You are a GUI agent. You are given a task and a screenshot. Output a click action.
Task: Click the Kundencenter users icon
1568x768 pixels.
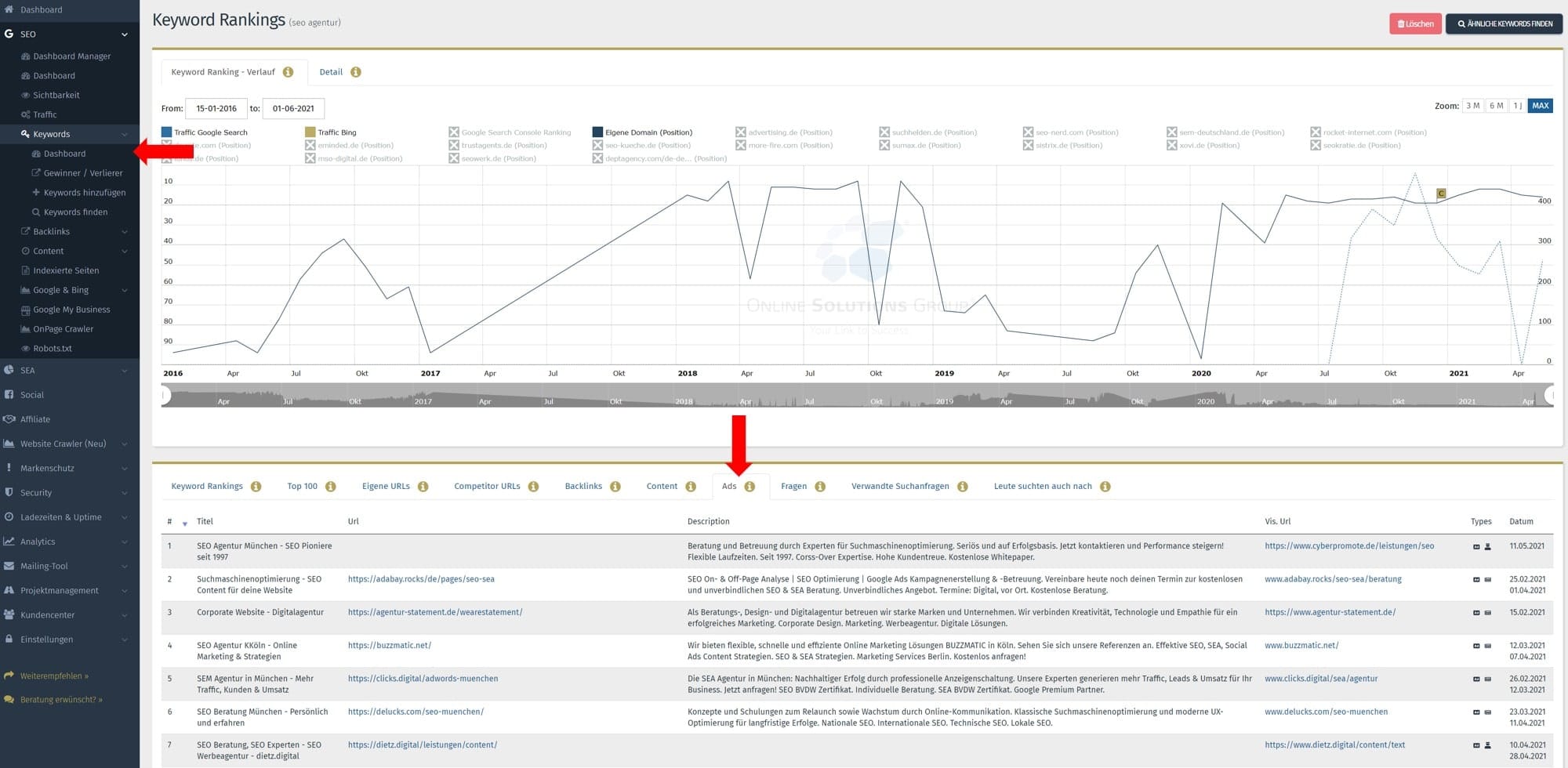click(9, 614)
